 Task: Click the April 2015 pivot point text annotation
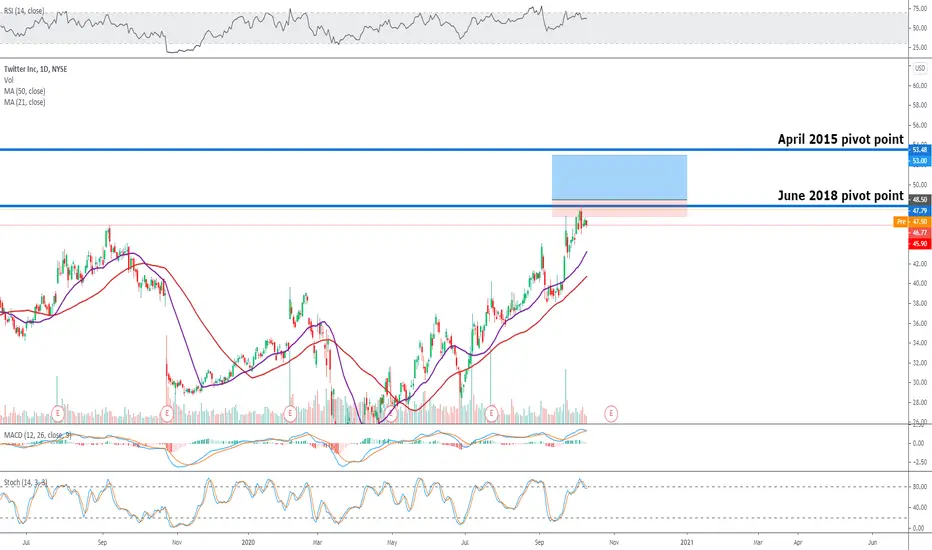coord(840,139)
